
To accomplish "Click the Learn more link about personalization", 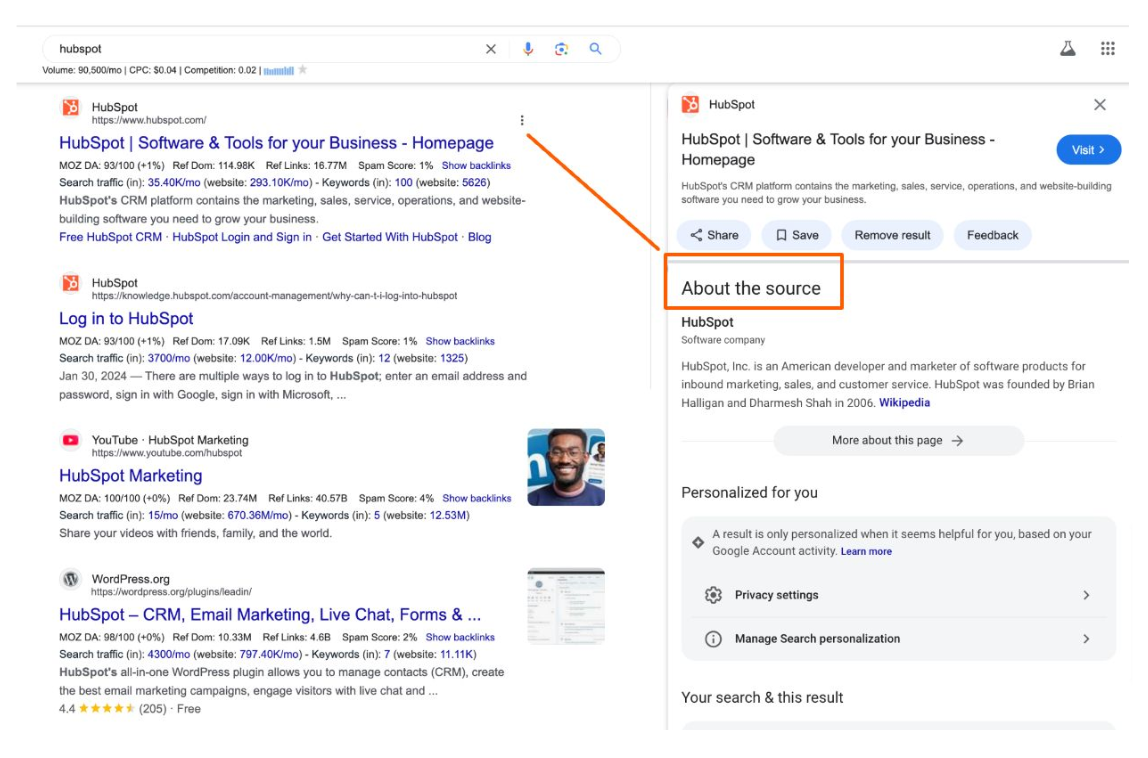I will [866, 551].
